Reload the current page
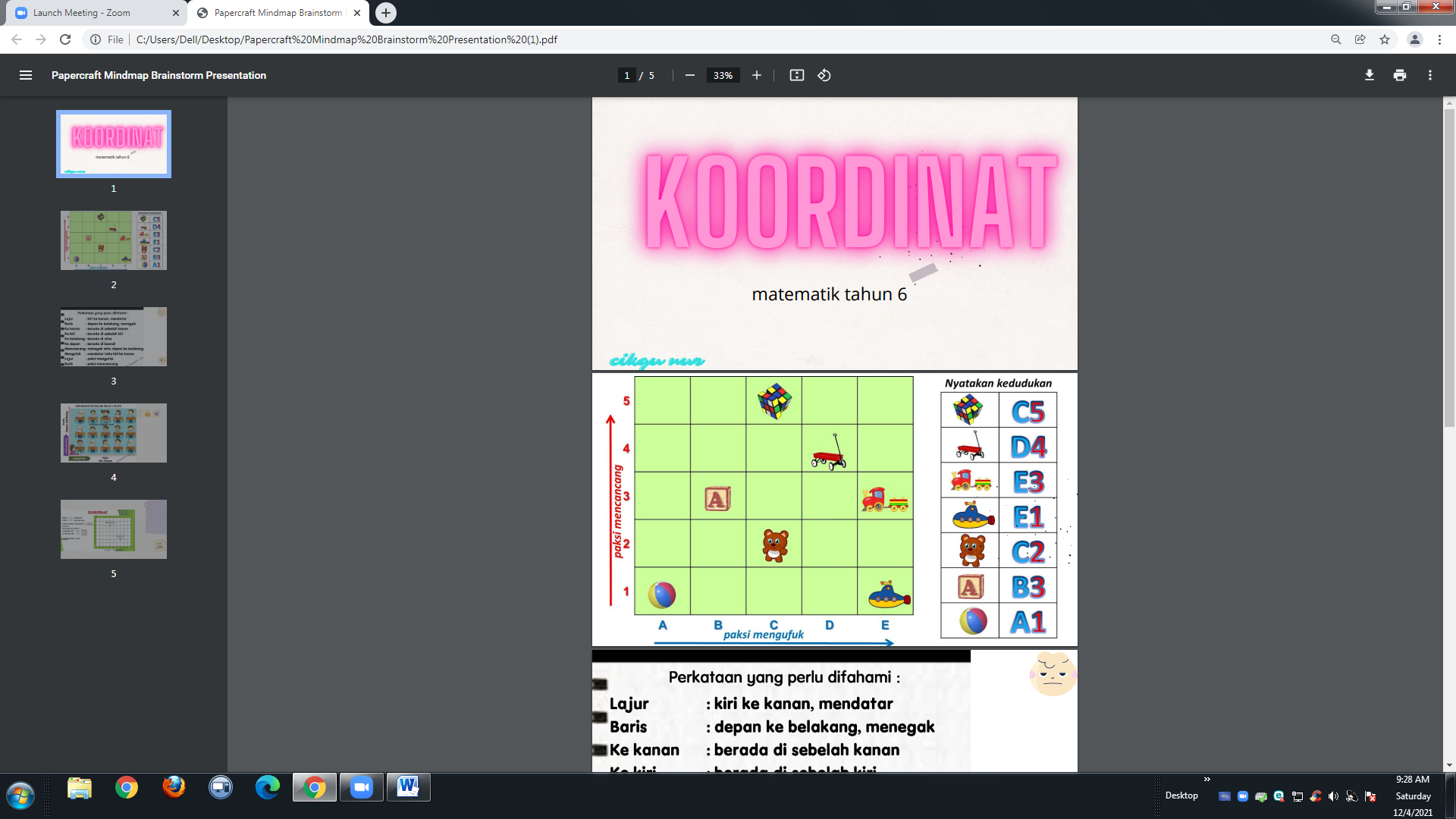Viewport: 1456px width, 819px height. [x=65, y=39]
